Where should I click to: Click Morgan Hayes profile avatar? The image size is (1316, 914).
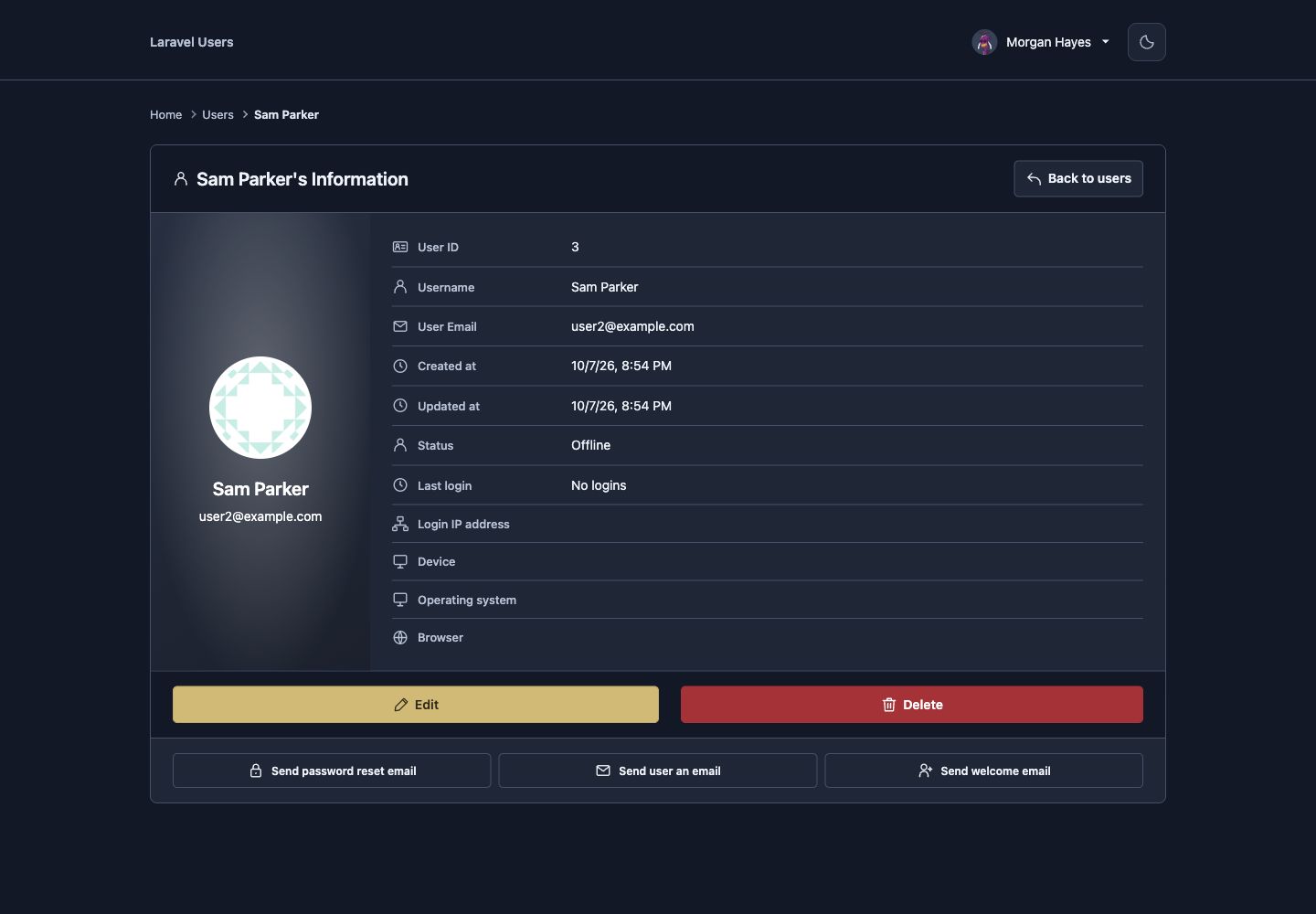pyautogui.click(x=984, y=42)
